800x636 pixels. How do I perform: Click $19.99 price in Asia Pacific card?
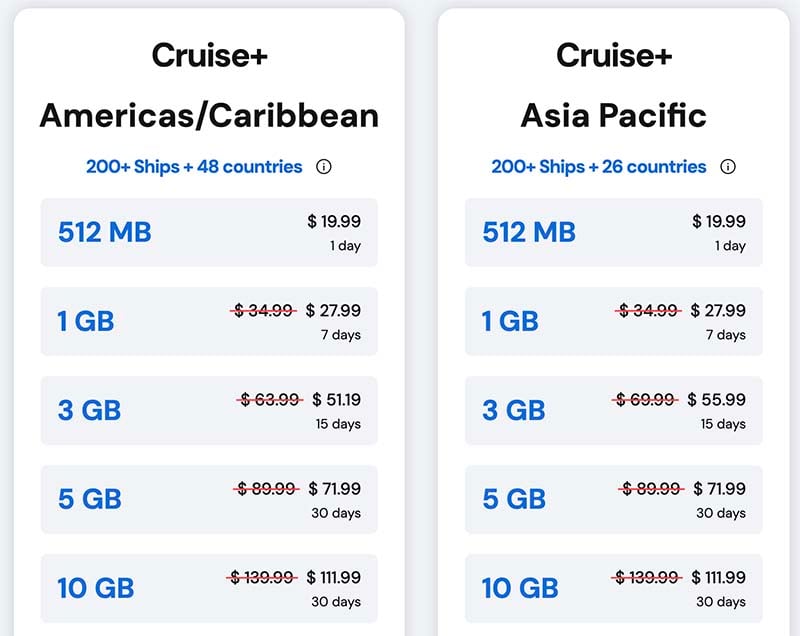[x=719, y=221]
